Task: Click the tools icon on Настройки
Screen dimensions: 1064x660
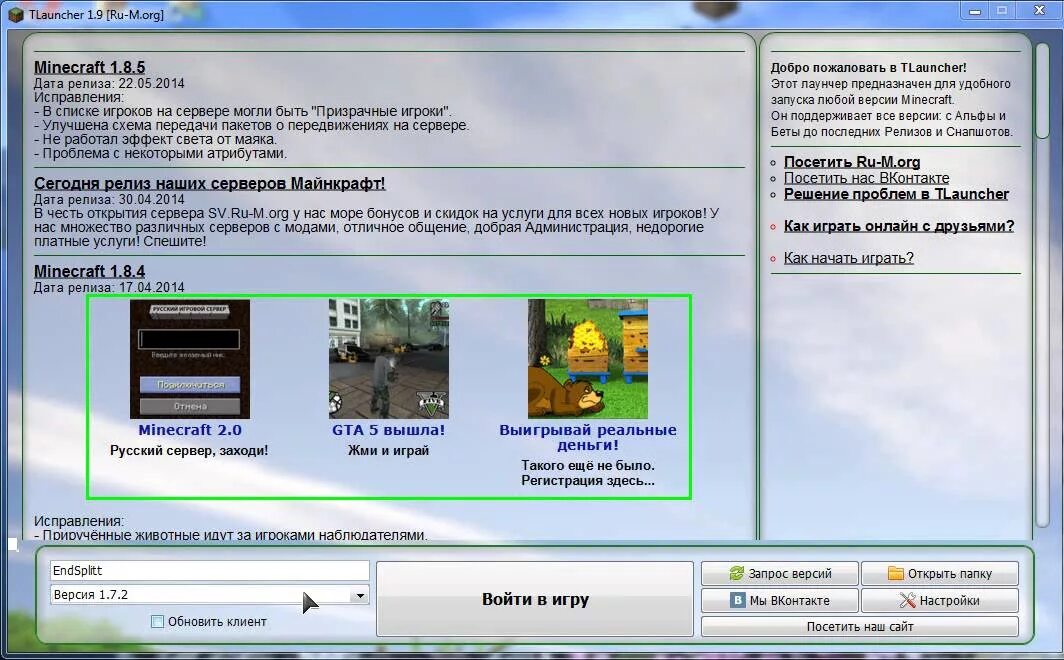Action: (x=907, y=600)
